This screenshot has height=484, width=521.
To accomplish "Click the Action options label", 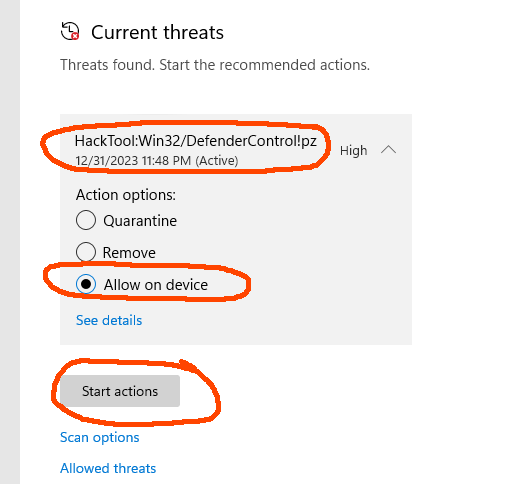I will click(126, 195).
